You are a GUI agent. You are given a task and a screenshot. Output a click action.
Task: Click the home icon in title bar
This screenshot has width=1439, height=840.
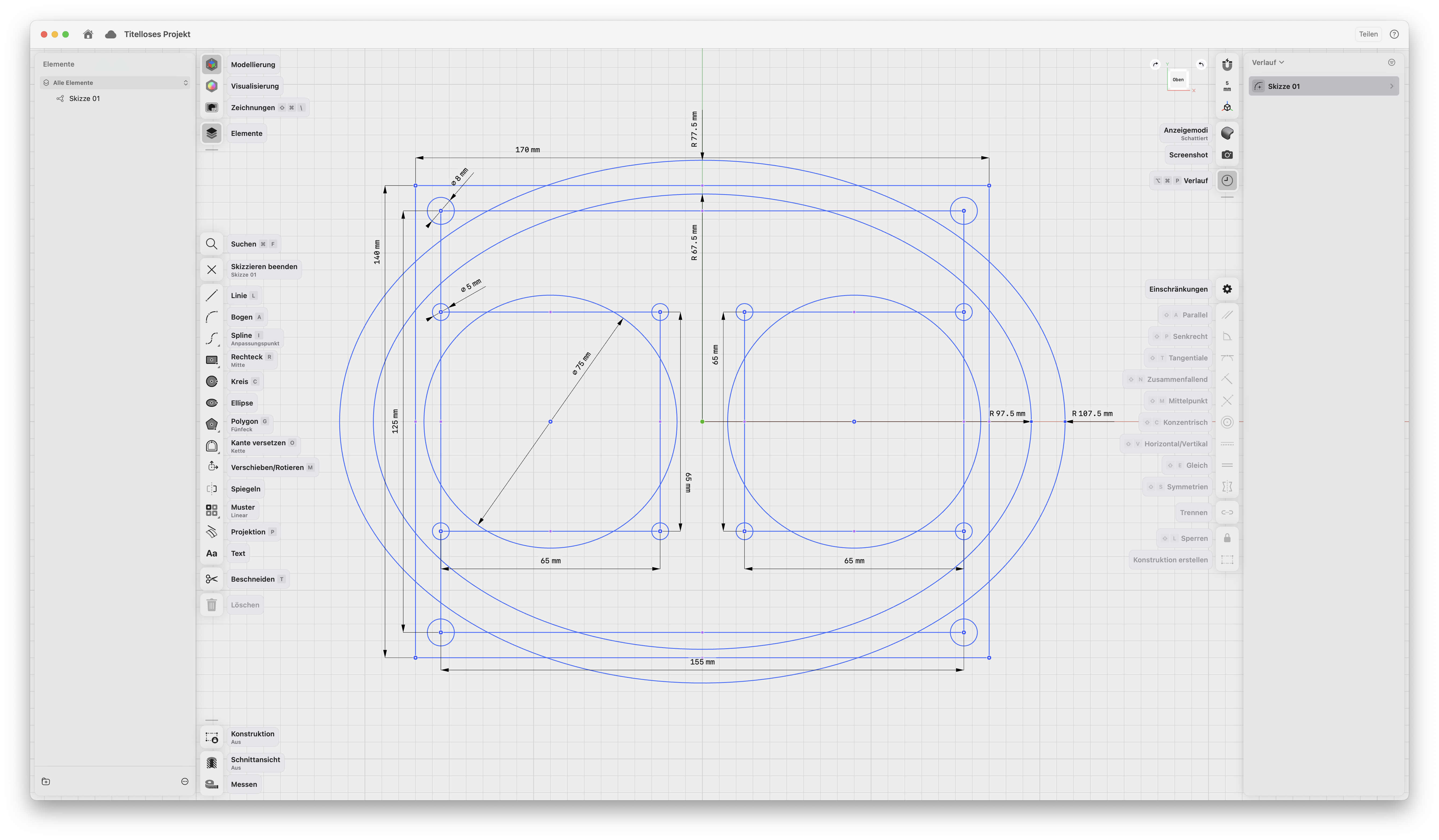tap(88, 34)
